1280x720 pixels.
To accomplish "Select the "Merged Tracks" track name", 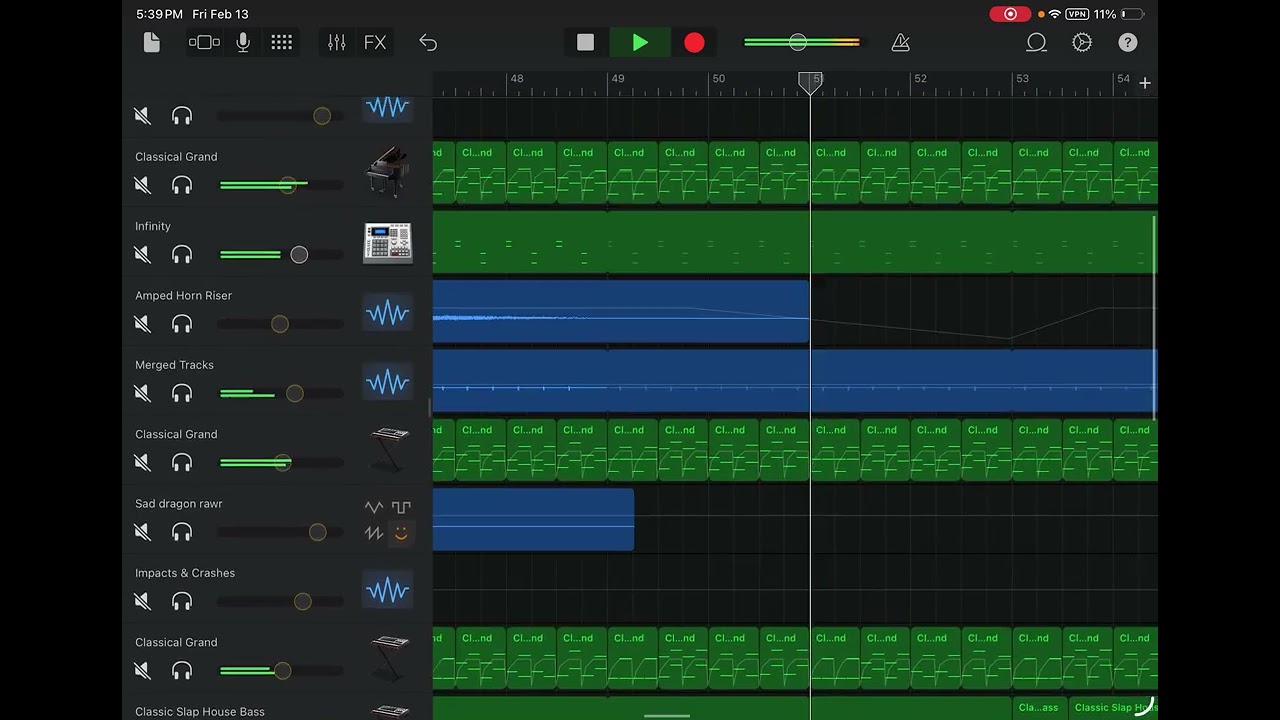I will click(174, 365).
